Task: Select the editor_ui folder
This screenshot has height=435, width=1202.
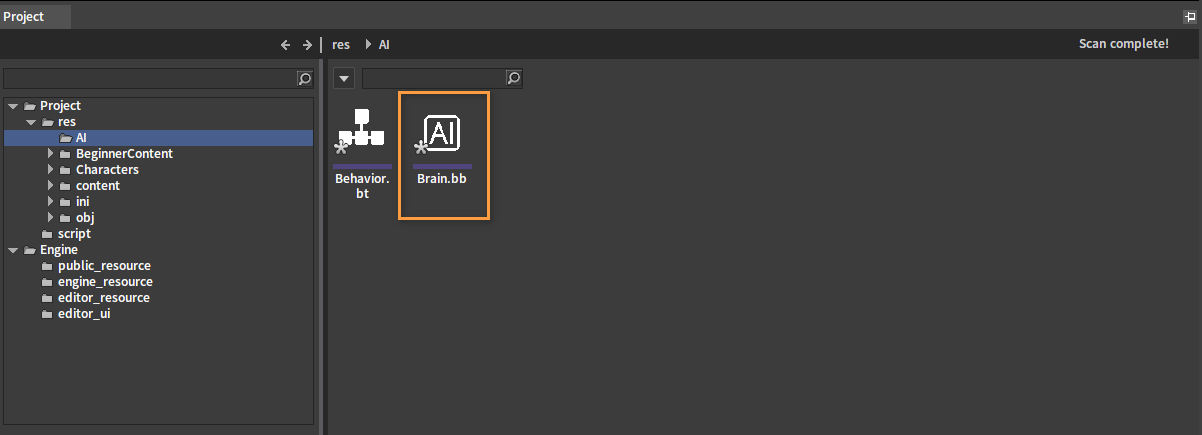Action: click(159, 314)
